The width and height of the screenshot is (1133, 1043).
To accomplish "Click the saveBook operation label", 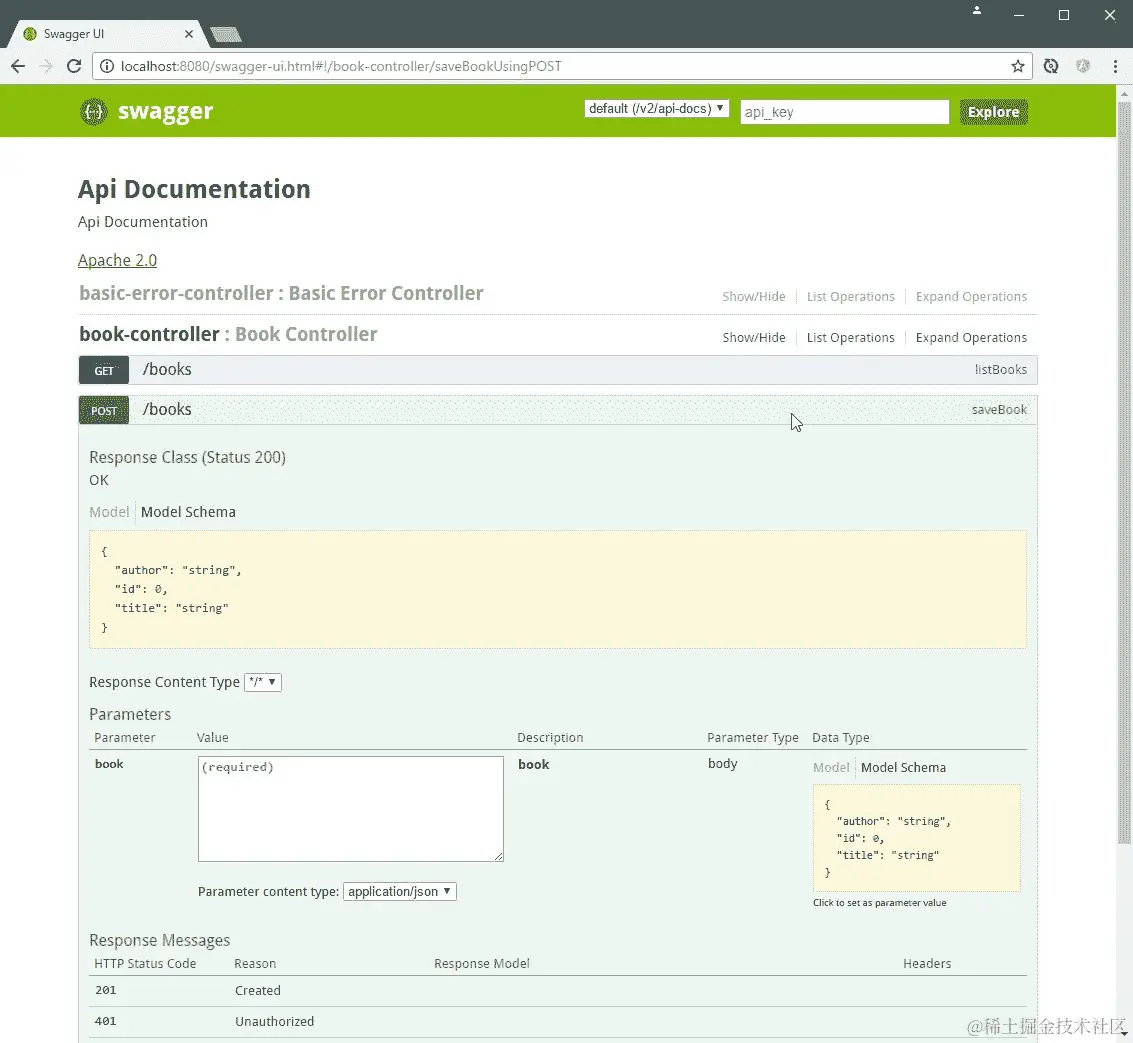I will (999, 409).
